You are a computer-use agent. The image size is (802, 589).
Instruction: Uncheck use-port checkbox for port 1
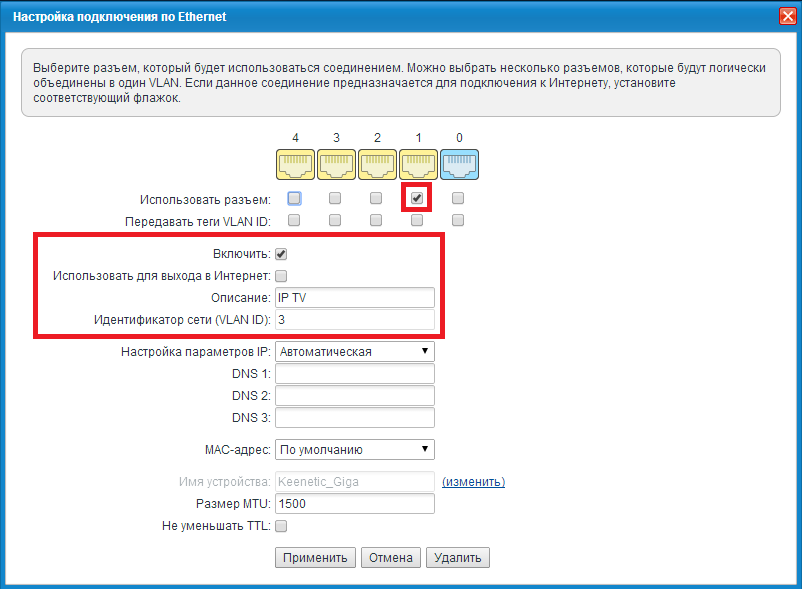pyautogui.click(x=417, y=198)
